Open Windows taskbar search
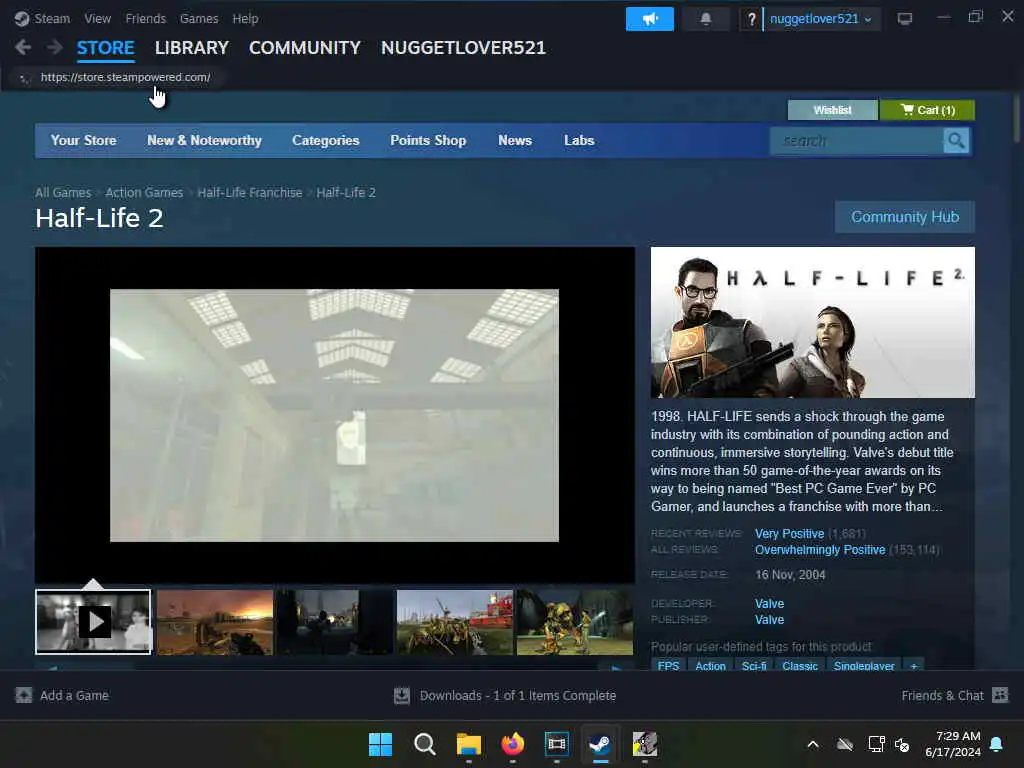This screenshot has width=1024, height=768. point(424,744)
